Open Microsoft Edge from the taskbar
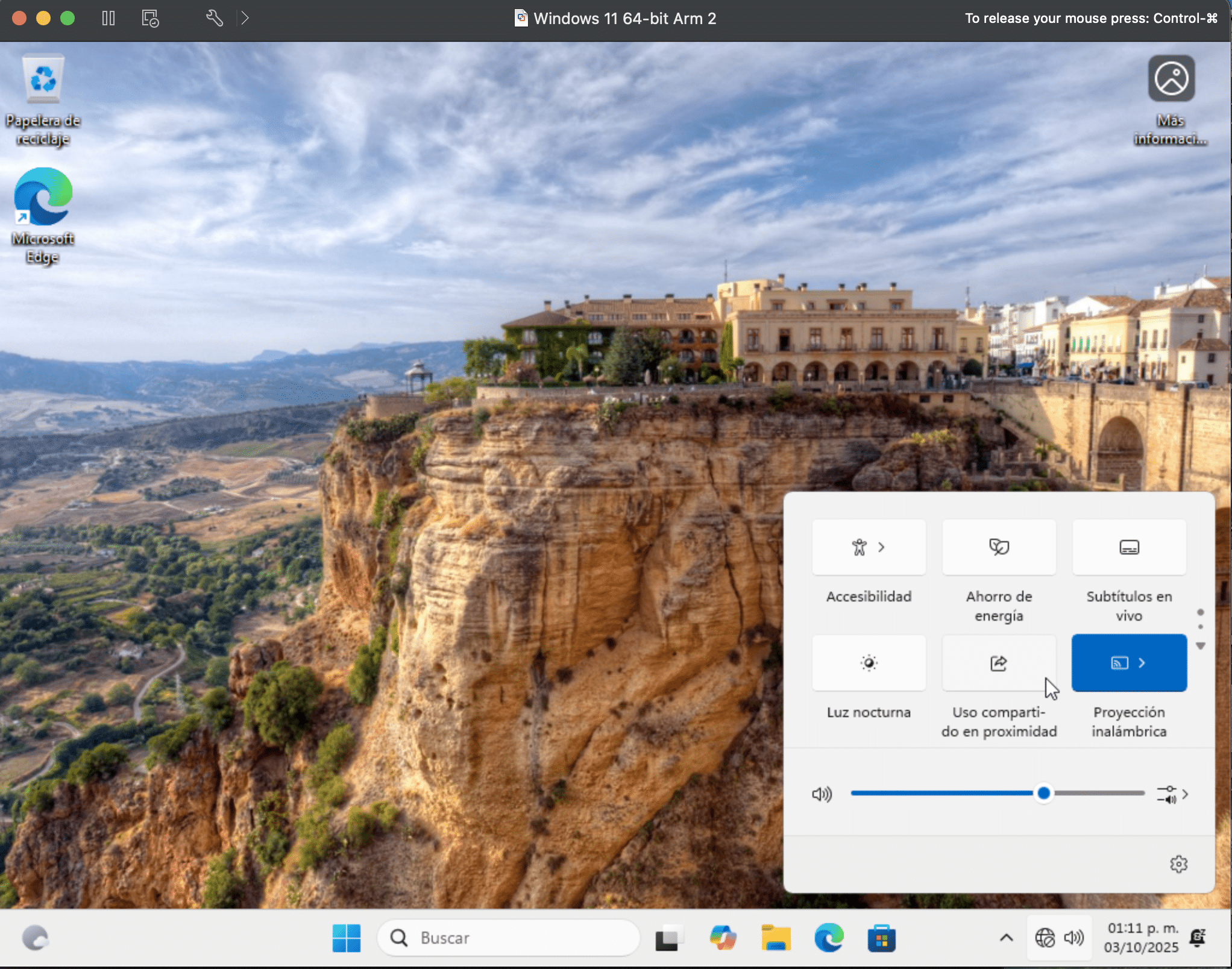Image resolution: width=1232 pixels, height=969 pixels. (828, 938)
